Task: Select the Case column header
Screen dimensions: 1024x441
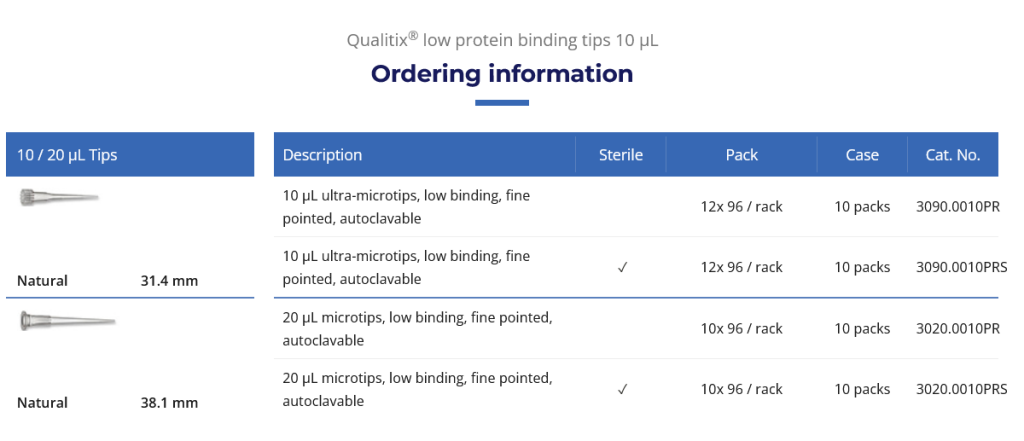Action: tap(862, 155)
